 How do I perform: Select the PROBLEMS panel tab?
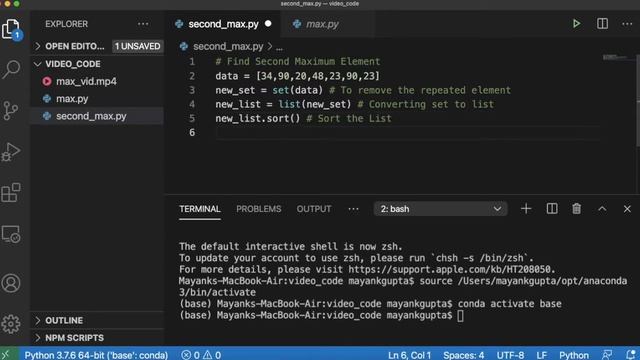click(x=259, y=209)
